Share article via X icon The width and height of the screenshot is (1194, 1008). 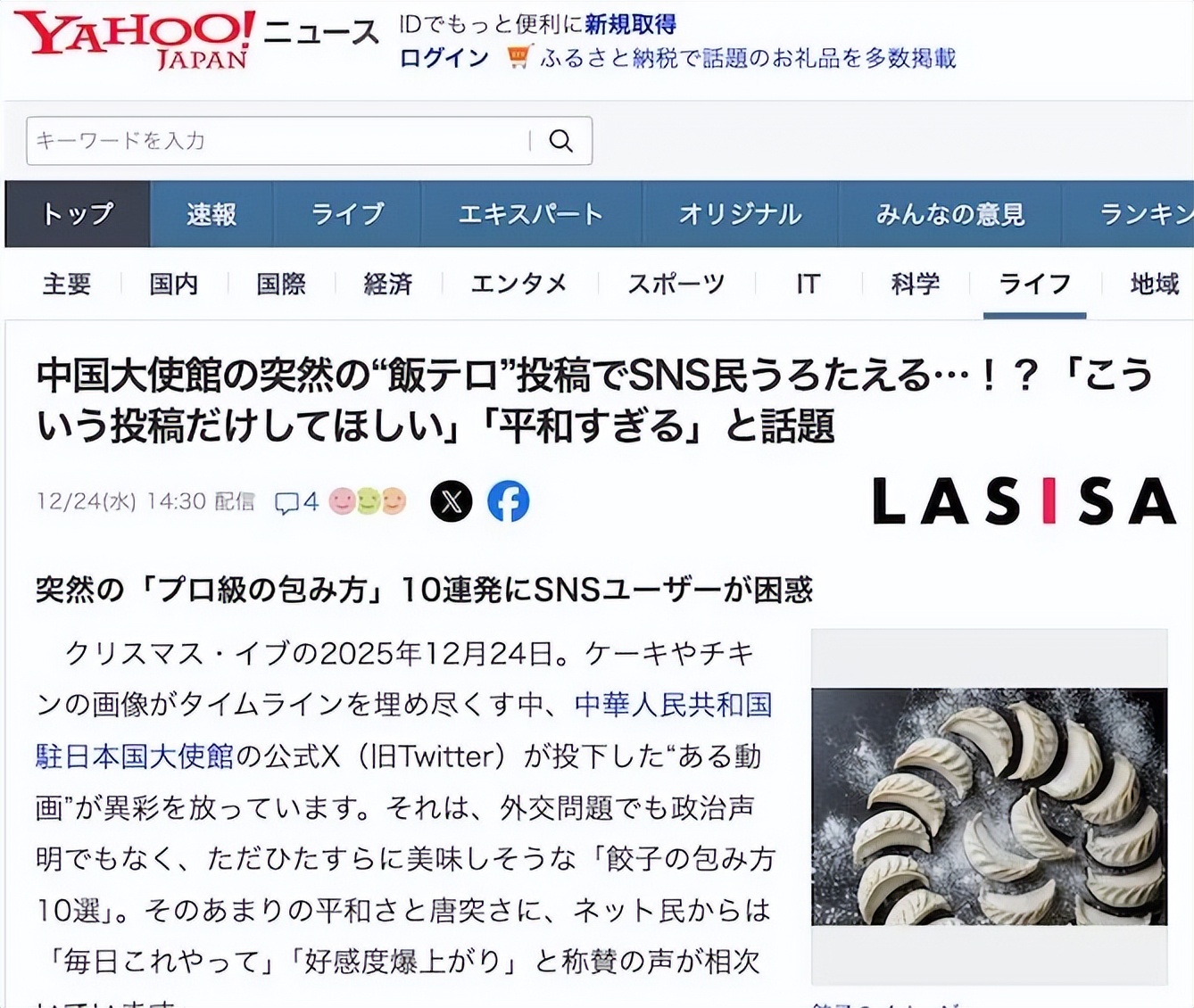pyautogui.click(x=452, y=501)
